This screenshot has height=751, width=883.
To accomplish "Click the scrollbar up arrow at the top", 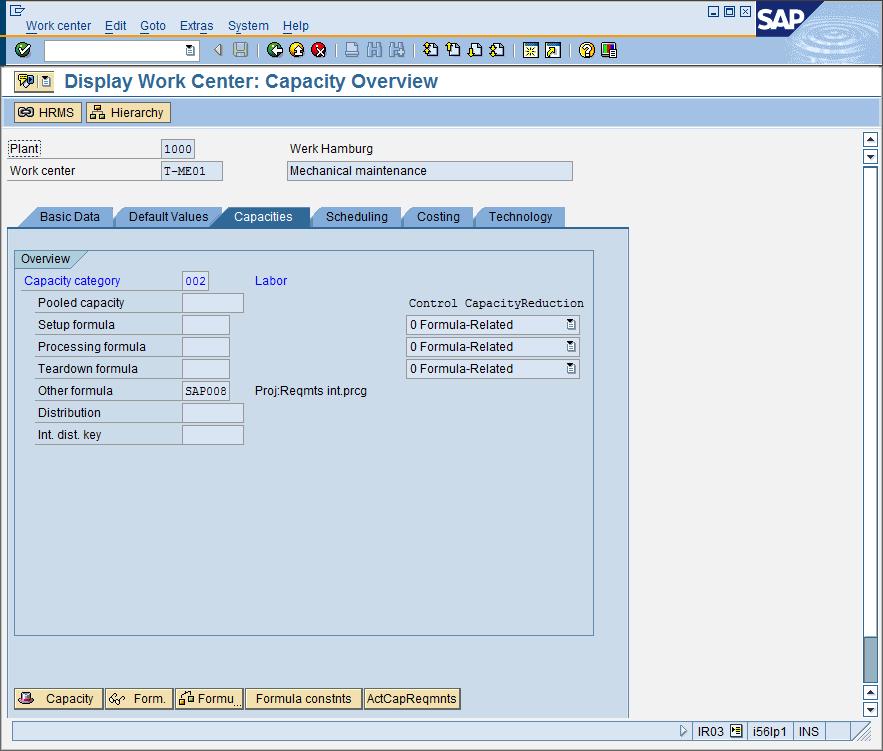I will coord(870,139).
